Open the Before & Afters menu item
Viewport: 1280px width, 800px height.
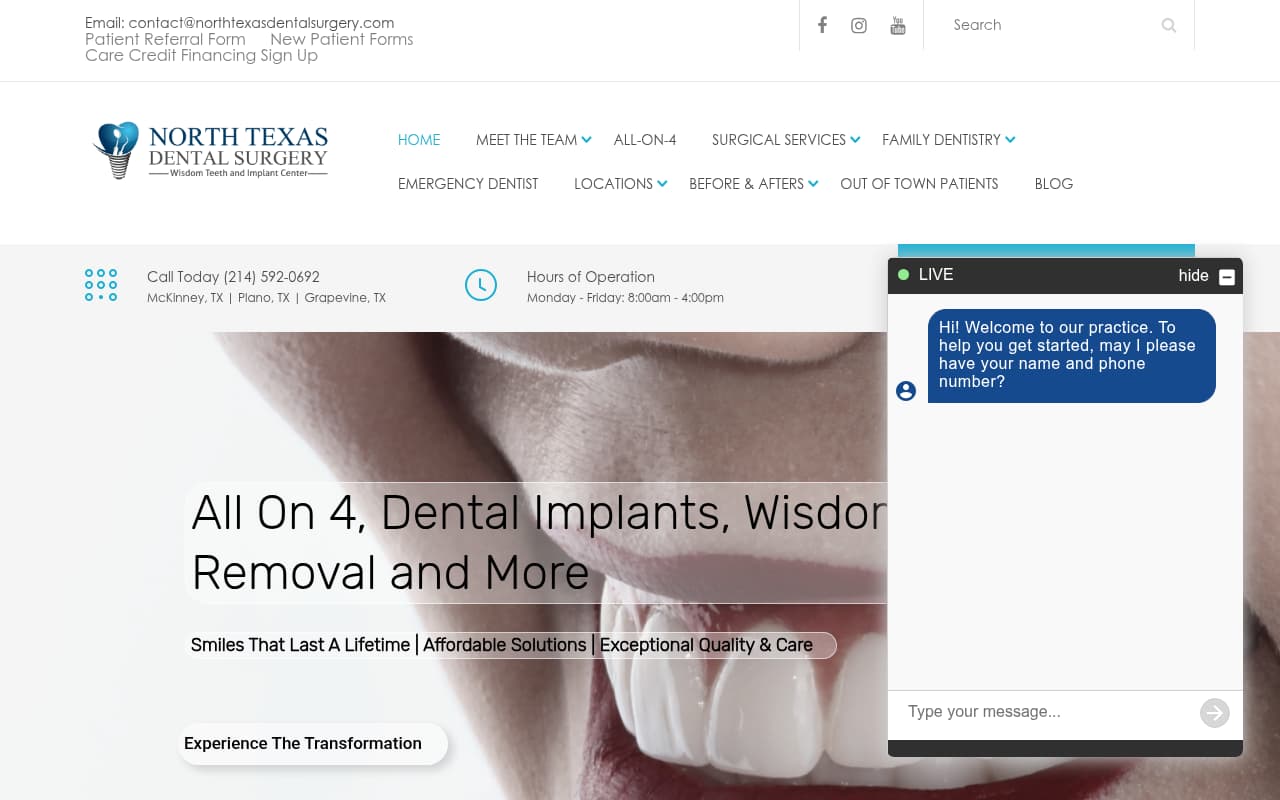[746, 184]
